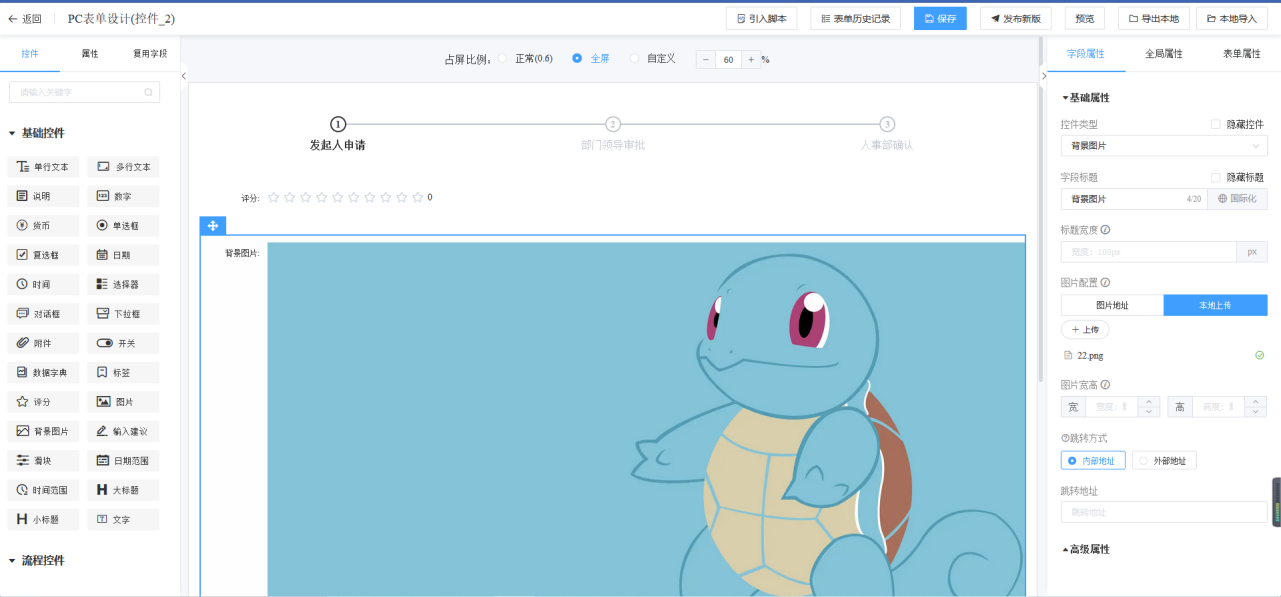
Task: Add the 对话框 control
Action: click(x=43, y=313)
